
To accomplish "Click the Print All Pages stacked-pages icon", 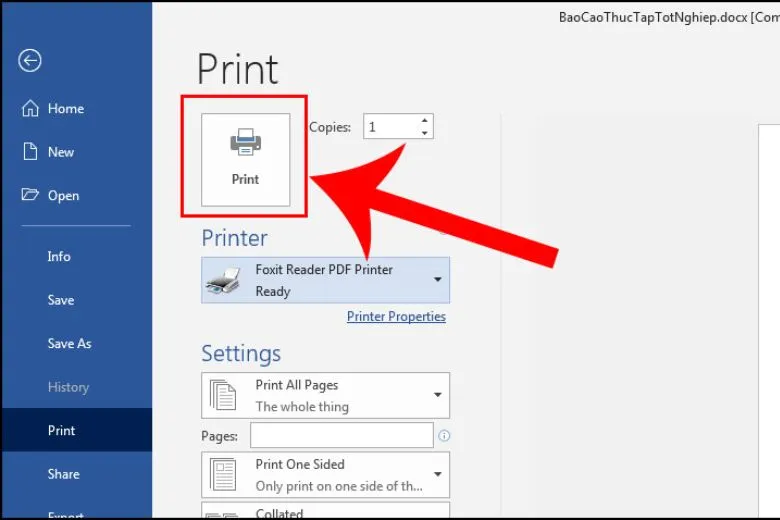I will [x=222, y=395].
